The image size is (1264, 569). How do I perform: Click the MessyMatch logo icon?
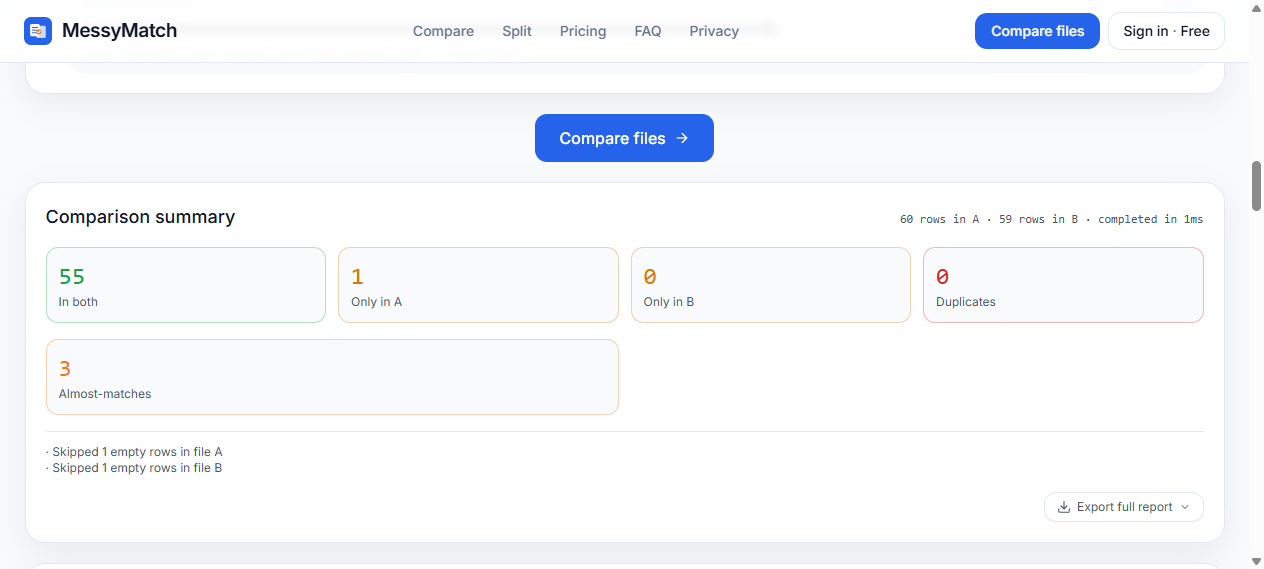pyautogui.click(x=38, y=31)
